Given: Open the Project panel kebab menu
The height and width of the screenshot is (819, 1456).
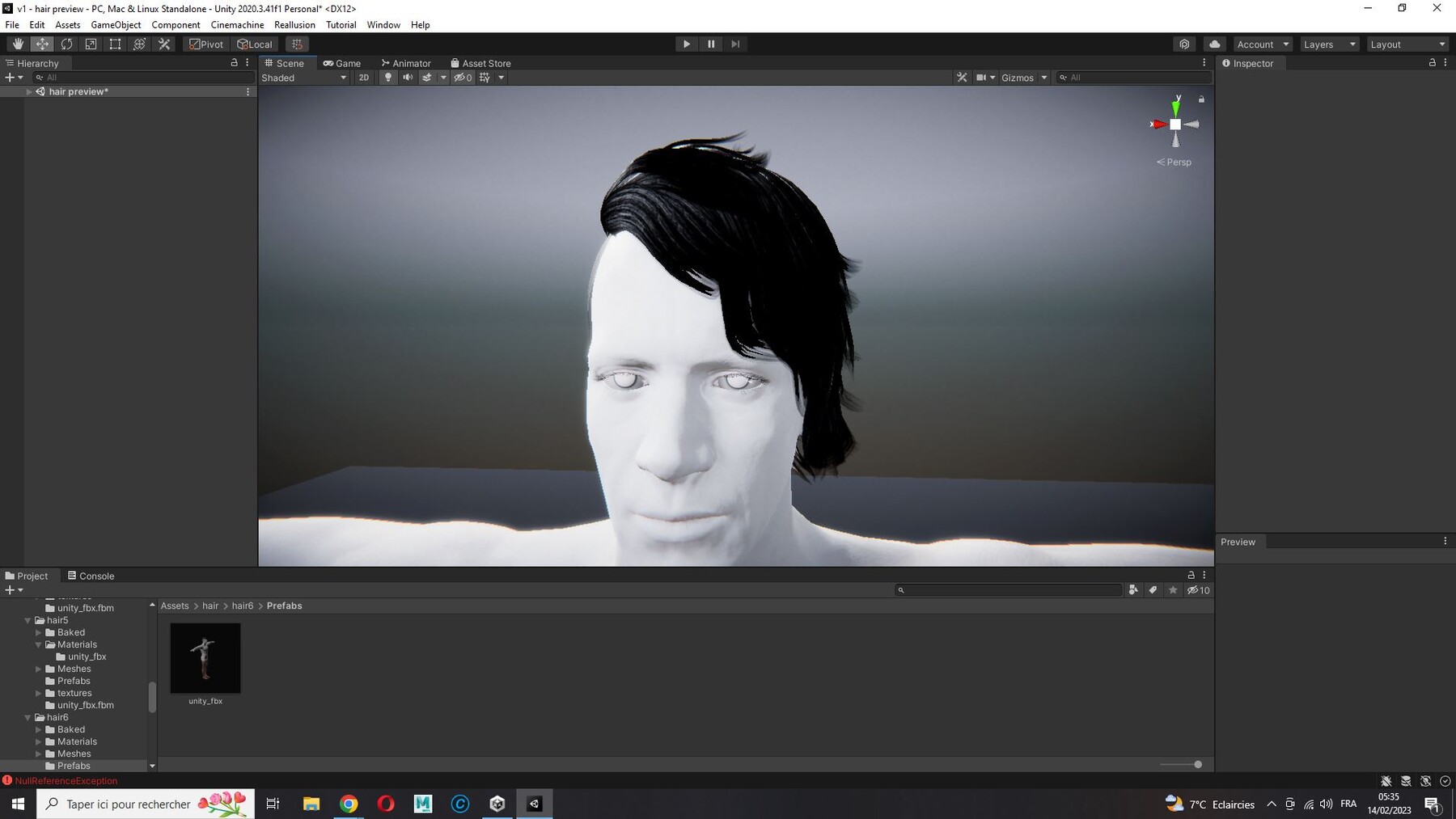Looking at the screenshot, I should (x=1204, y=575).
